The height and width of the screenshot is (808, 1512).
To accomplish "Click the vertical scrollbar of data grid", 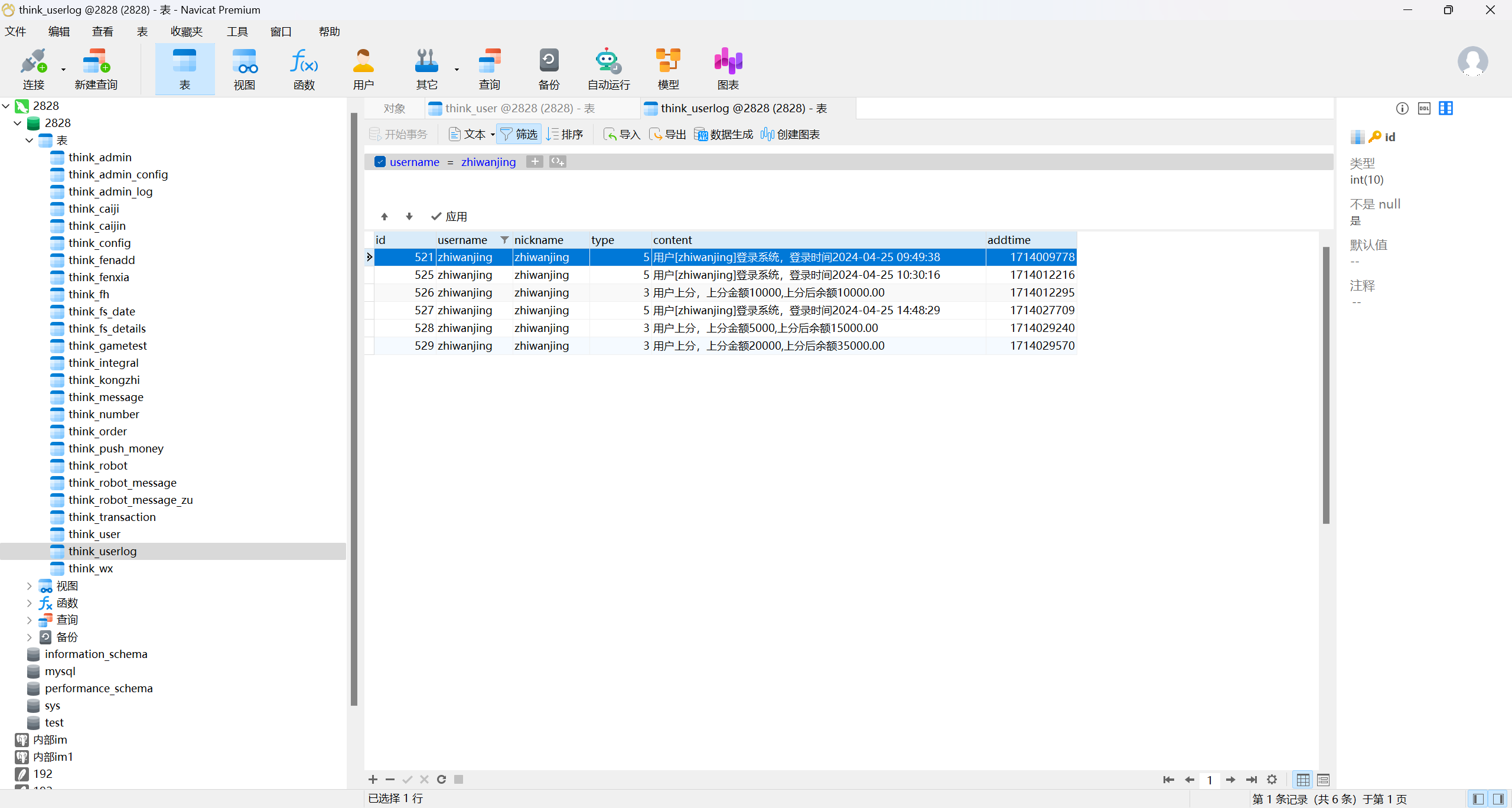I will 1326,384.
